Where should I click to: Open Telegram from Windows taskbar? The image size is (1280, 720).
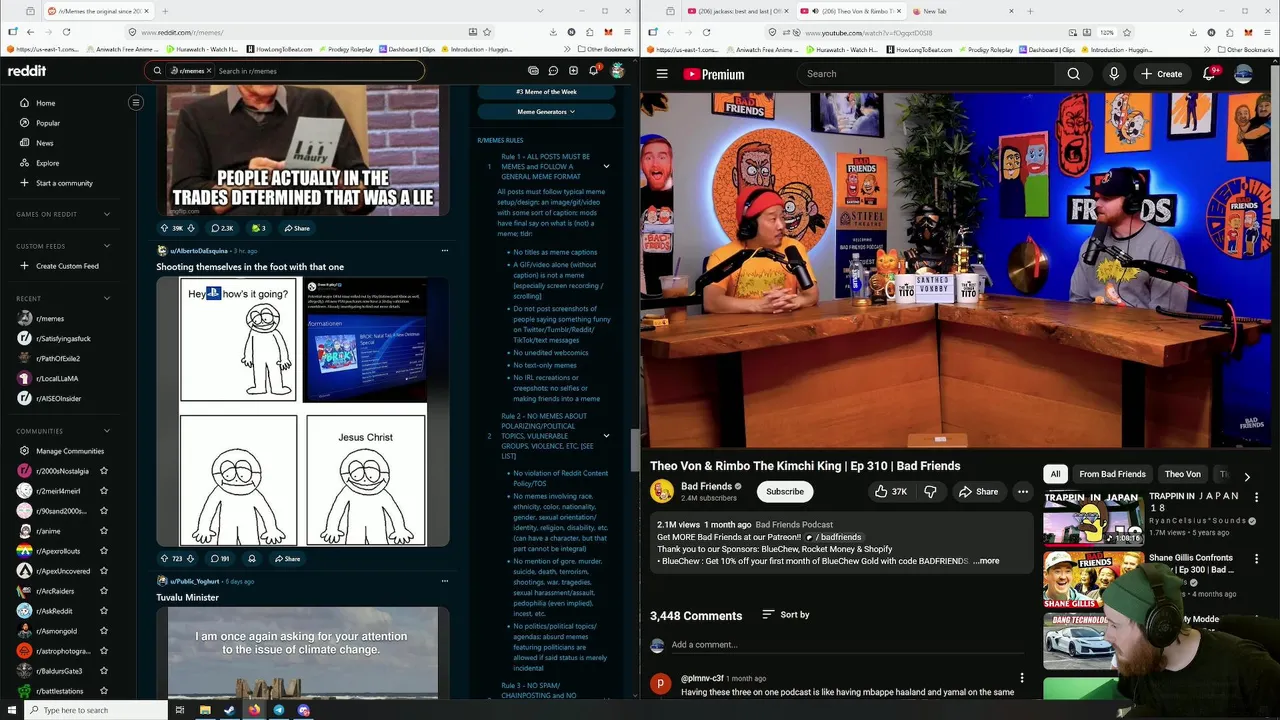pyautogui.click(x=279, y=710)
